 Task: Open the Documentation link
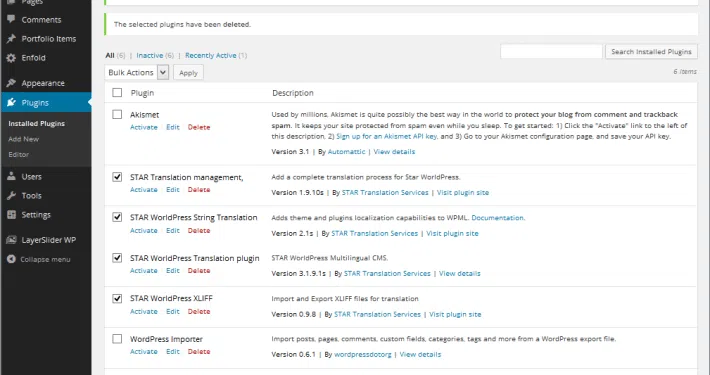pyautogui.click(x=498, y=218)
